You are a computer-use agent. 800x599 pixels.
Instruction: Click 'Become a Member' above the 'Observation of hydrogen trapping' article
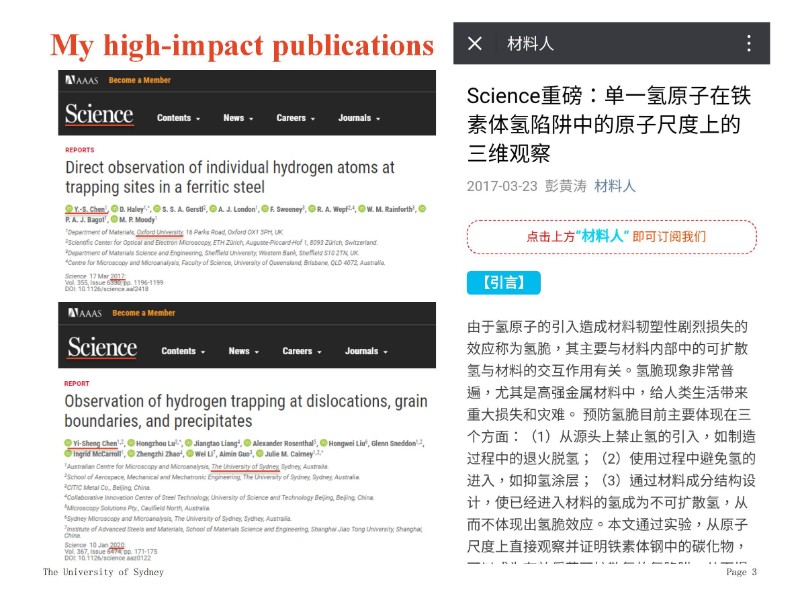144,313
